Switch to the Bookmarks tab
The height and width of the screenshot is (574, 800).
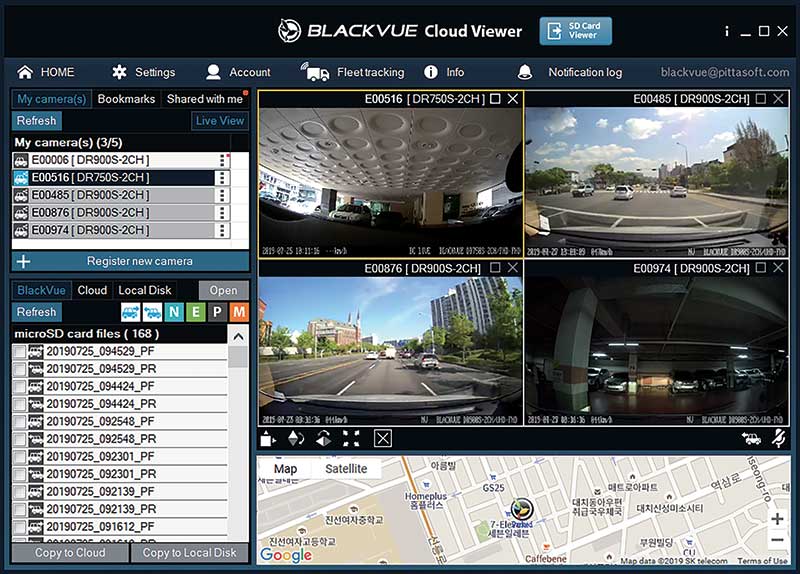(126, 99)
